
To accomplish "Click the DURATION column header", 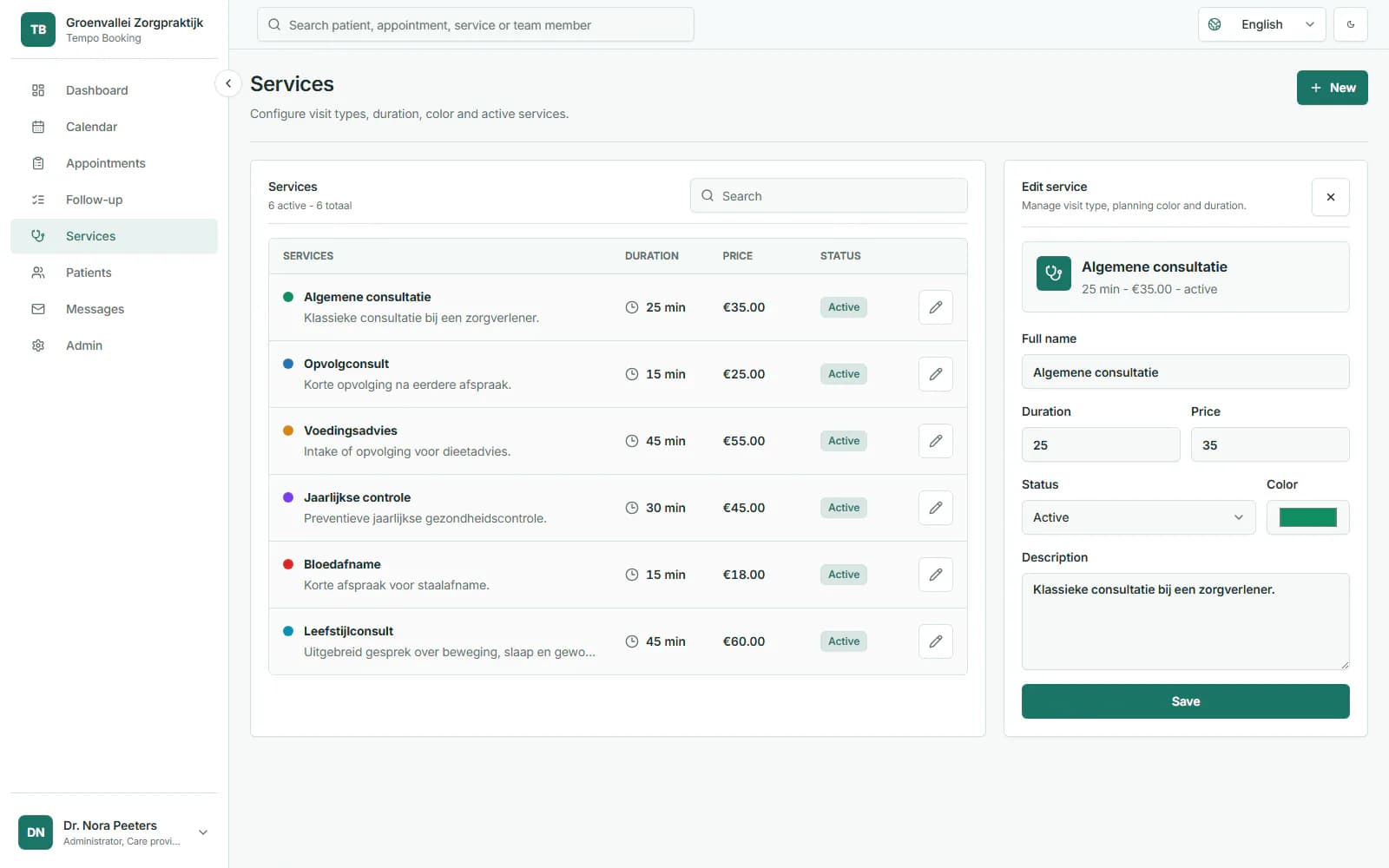I will [652, 256].
